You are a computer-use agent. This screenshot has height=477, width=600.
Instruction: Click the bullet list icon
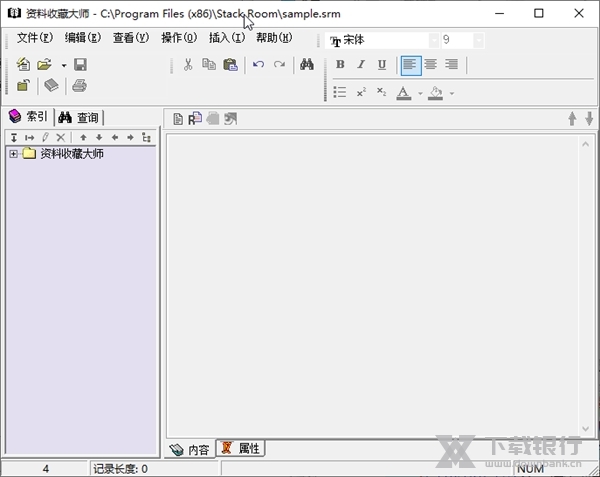click(x=340, y=93)
